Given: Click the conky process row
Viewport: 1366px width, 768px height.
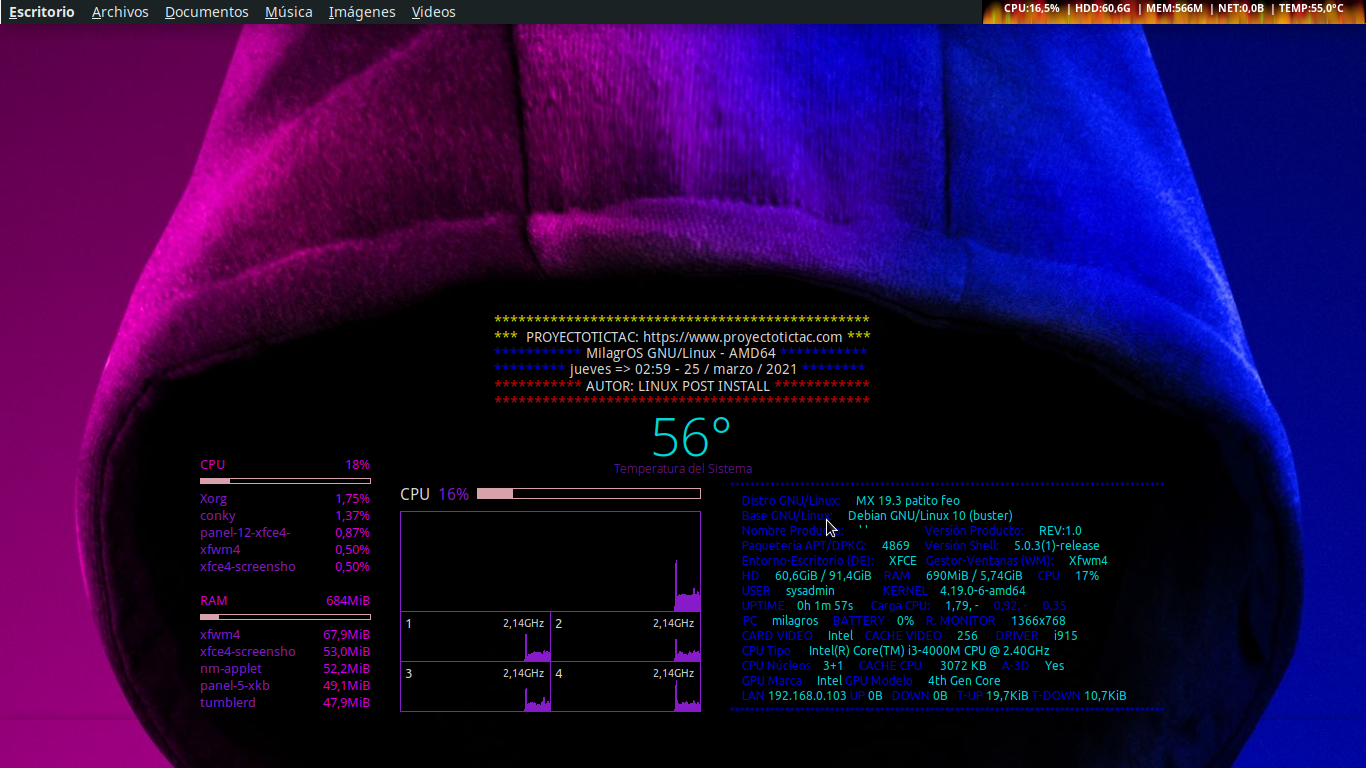Looking at the screenshot, I should [285, 516].
